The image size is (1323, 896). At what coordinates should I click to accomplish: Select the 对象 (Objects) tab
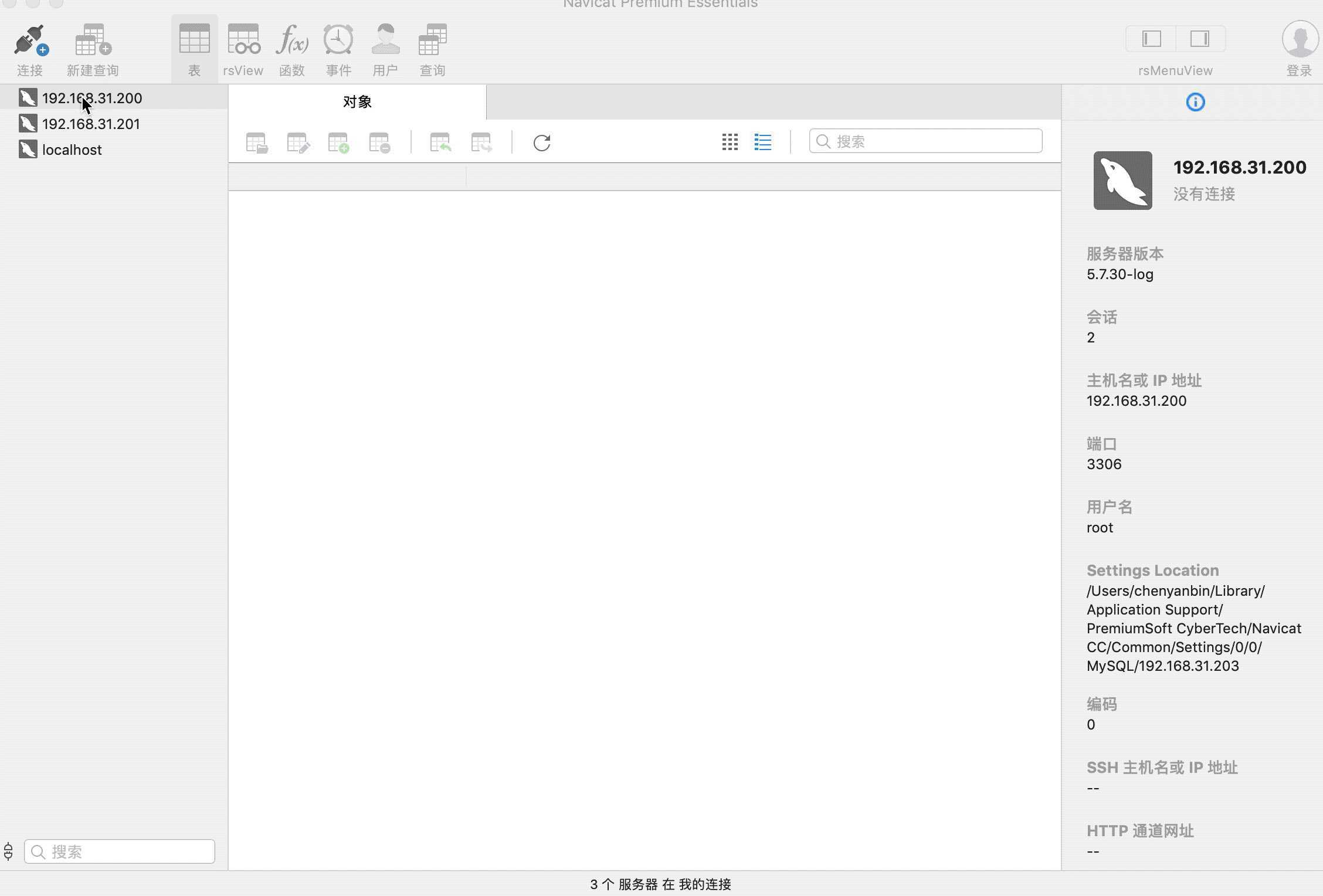357,102
